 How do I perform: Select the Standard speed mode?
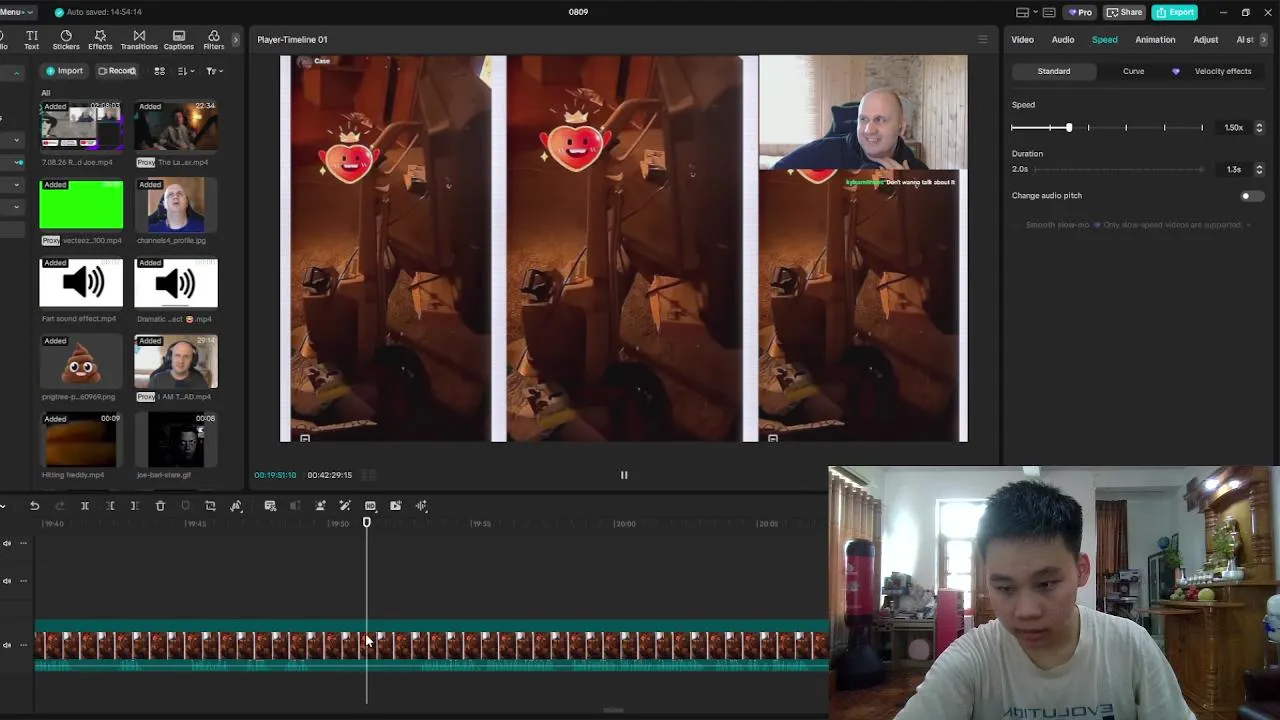[x=1054, y=71]
